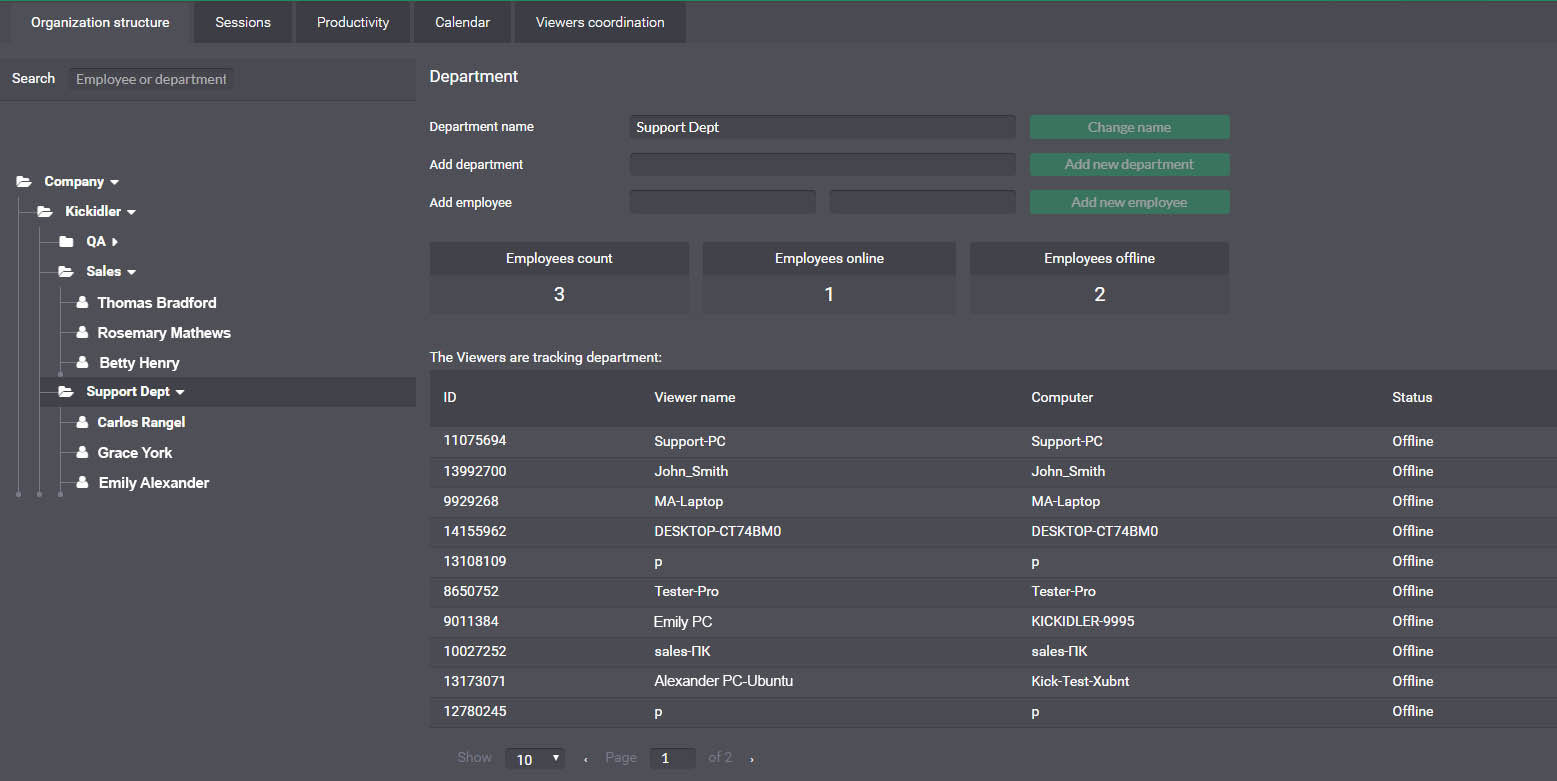Click the Add new department button
This screenshot has height=781, width=1557.
pos(1130,164)
